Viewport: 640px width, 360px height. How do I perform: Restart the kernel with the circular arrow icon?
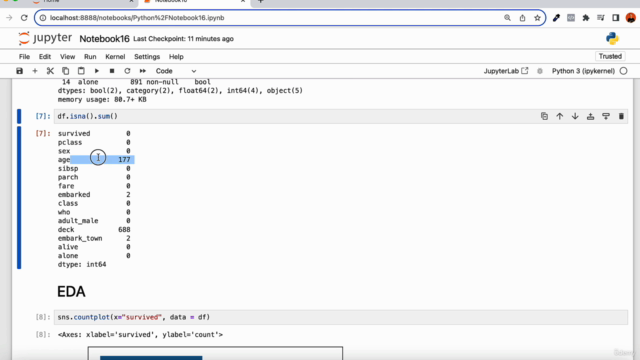(x=127, y=71)
